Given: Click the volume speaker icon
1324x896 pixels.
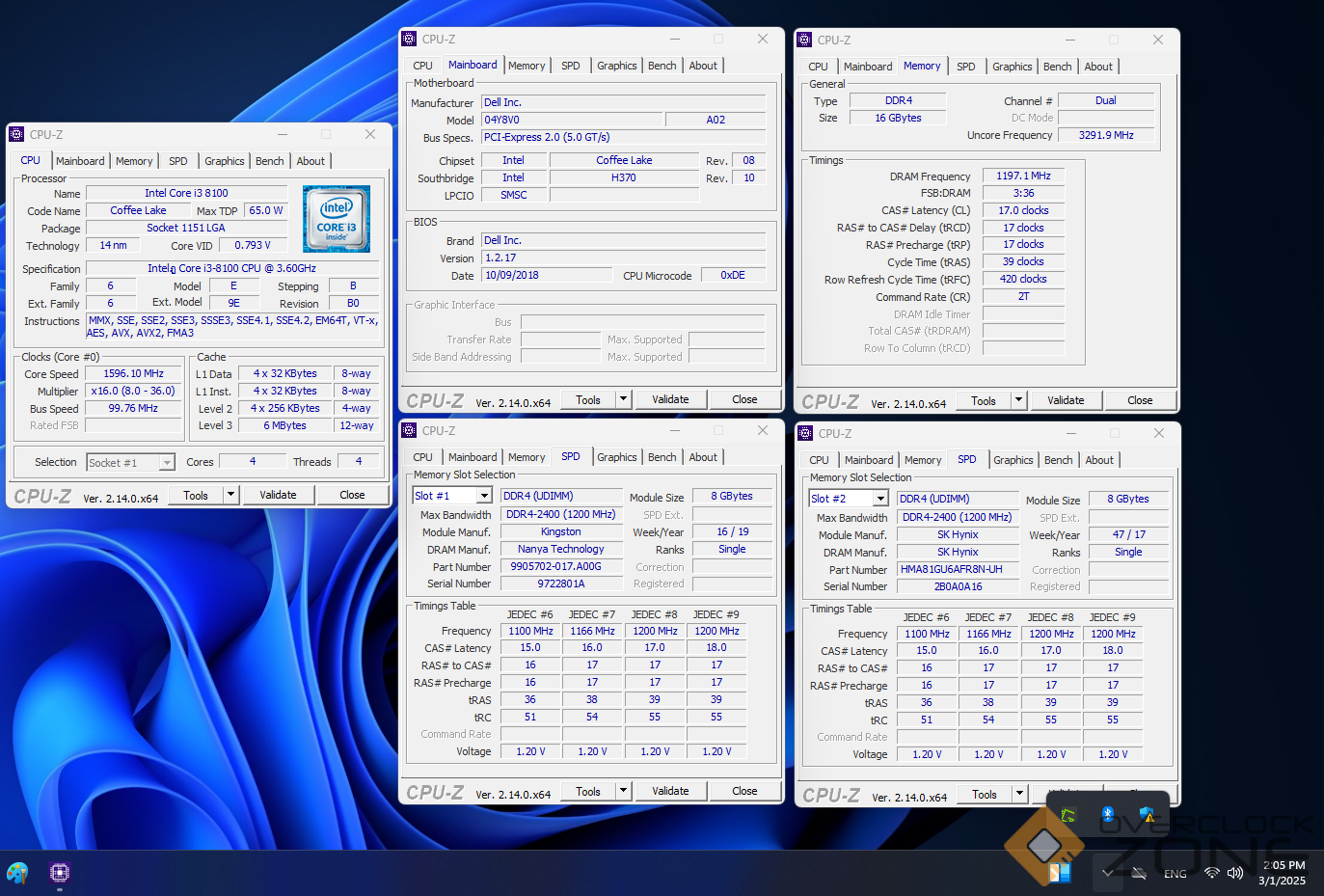Looking at the screenshot, I should [1235, 873].
